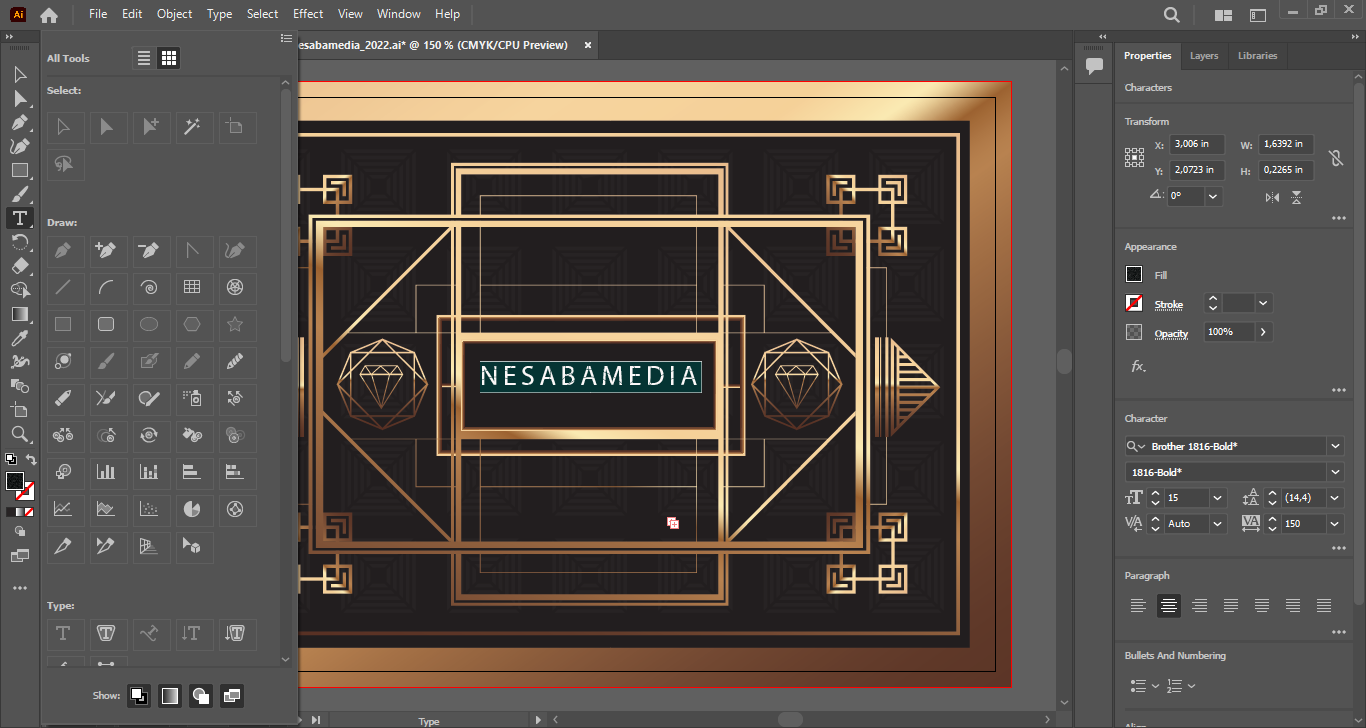
Task: Open the rotation angle dropdown
Action: (1213, 197)
